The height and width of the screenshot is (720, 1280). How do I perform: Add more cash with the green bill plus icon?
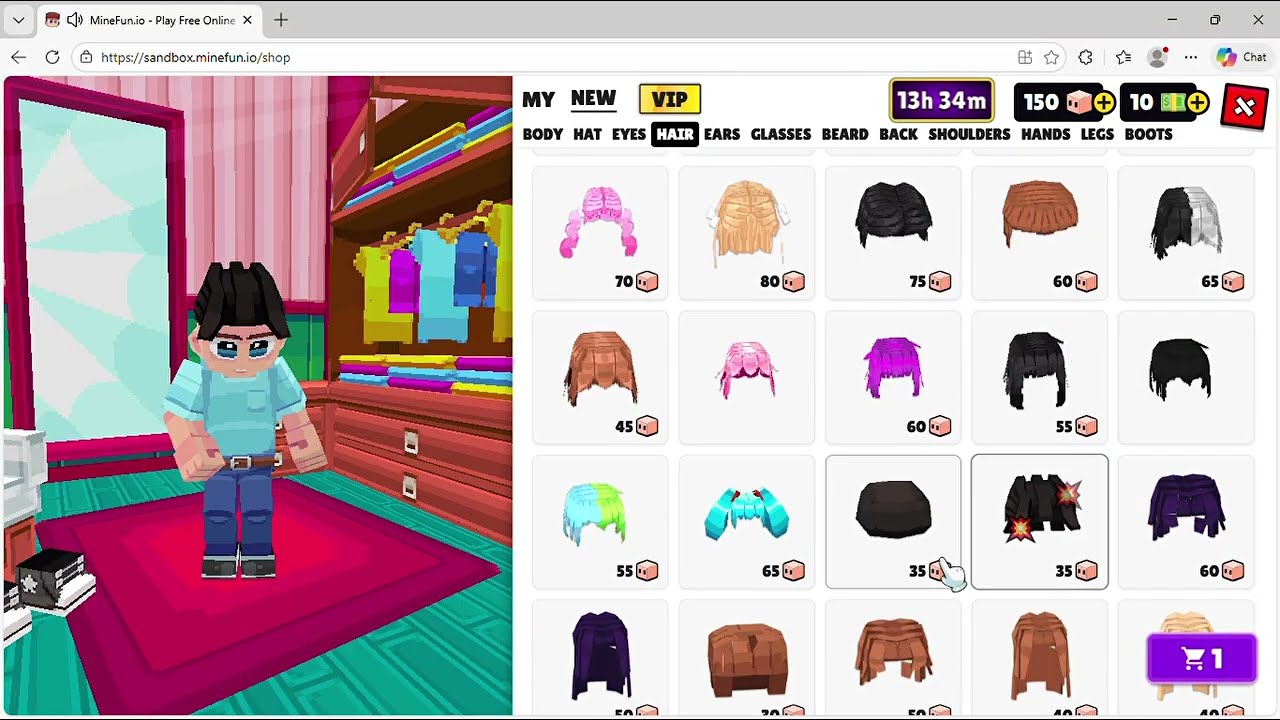[x=1197, y=102]
